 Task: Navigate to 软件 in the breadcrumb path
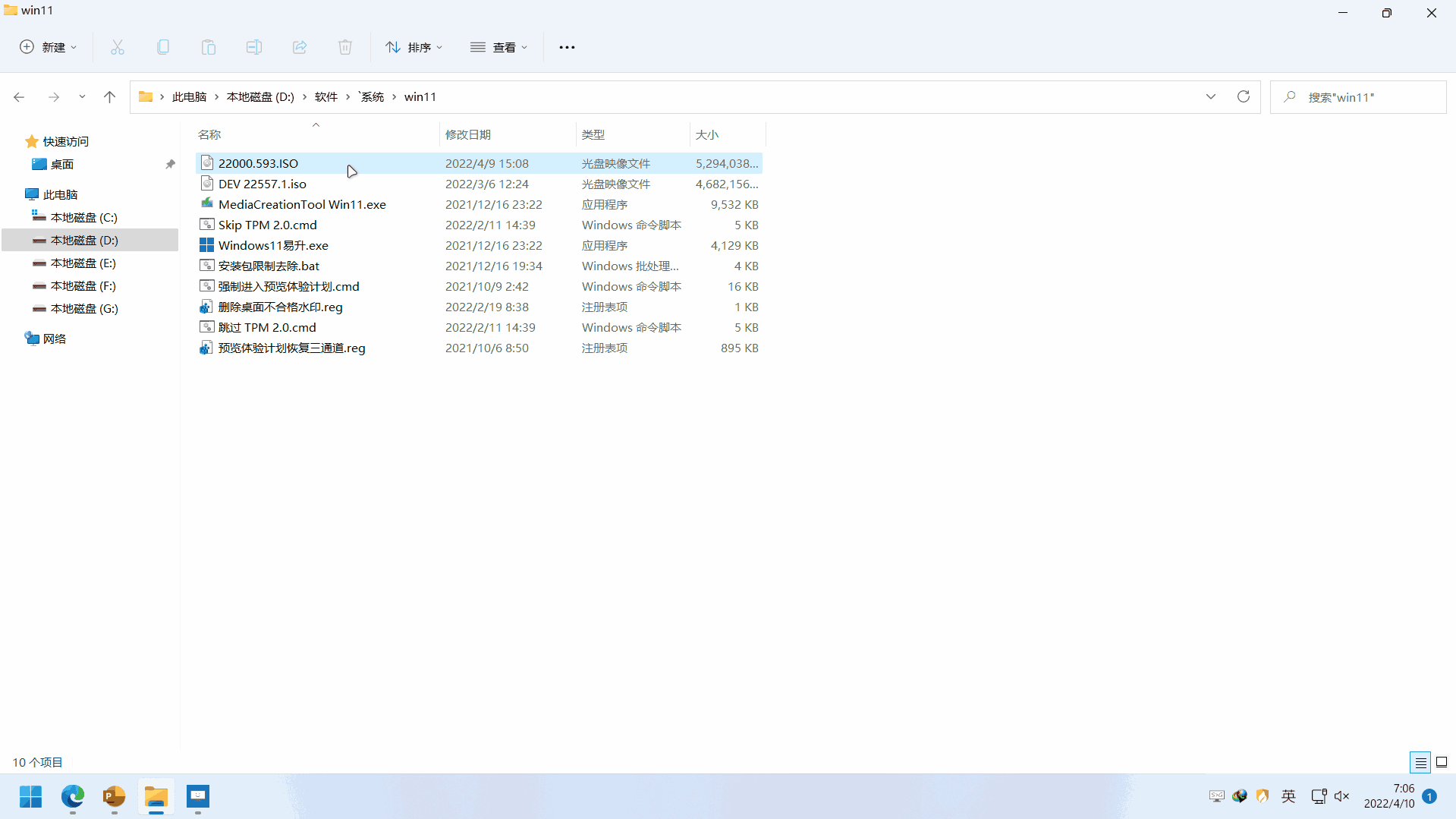point(326,96)
